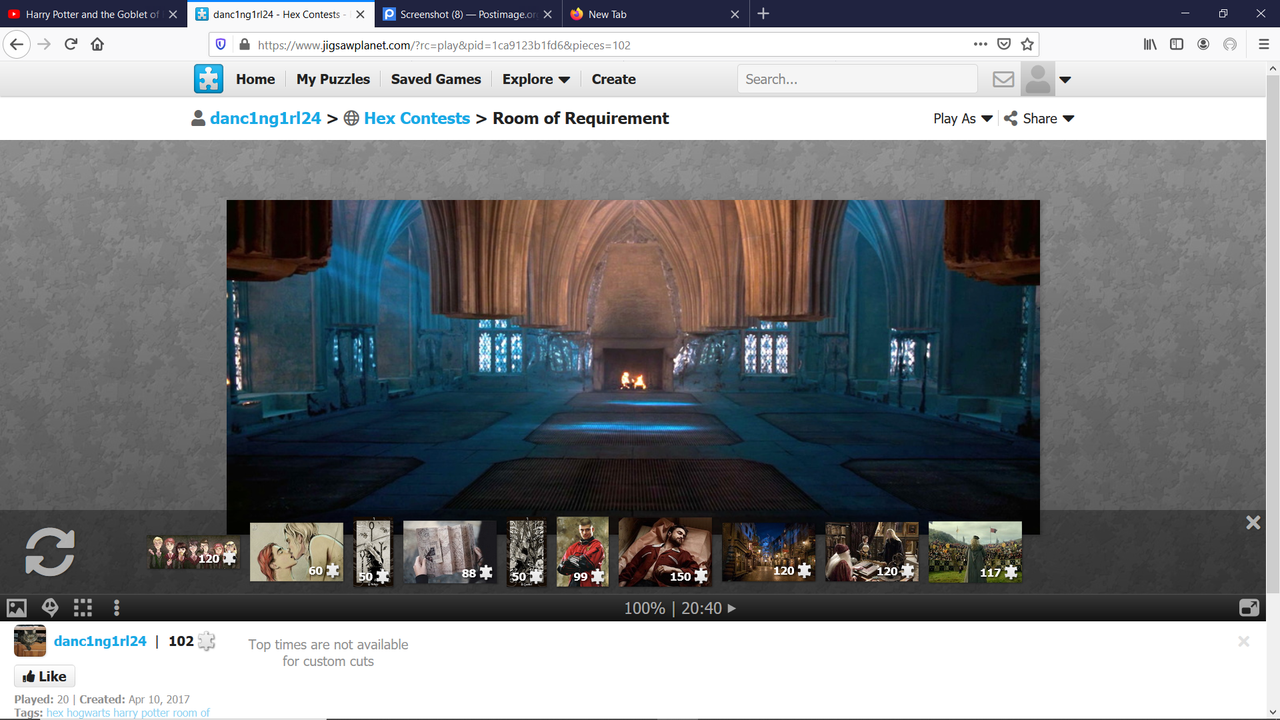The width and height of the screenshot is (1280, 720).
Task: Open the 150-piece sleeping man puzzle thumbnail
Action: tap(665, 552)
